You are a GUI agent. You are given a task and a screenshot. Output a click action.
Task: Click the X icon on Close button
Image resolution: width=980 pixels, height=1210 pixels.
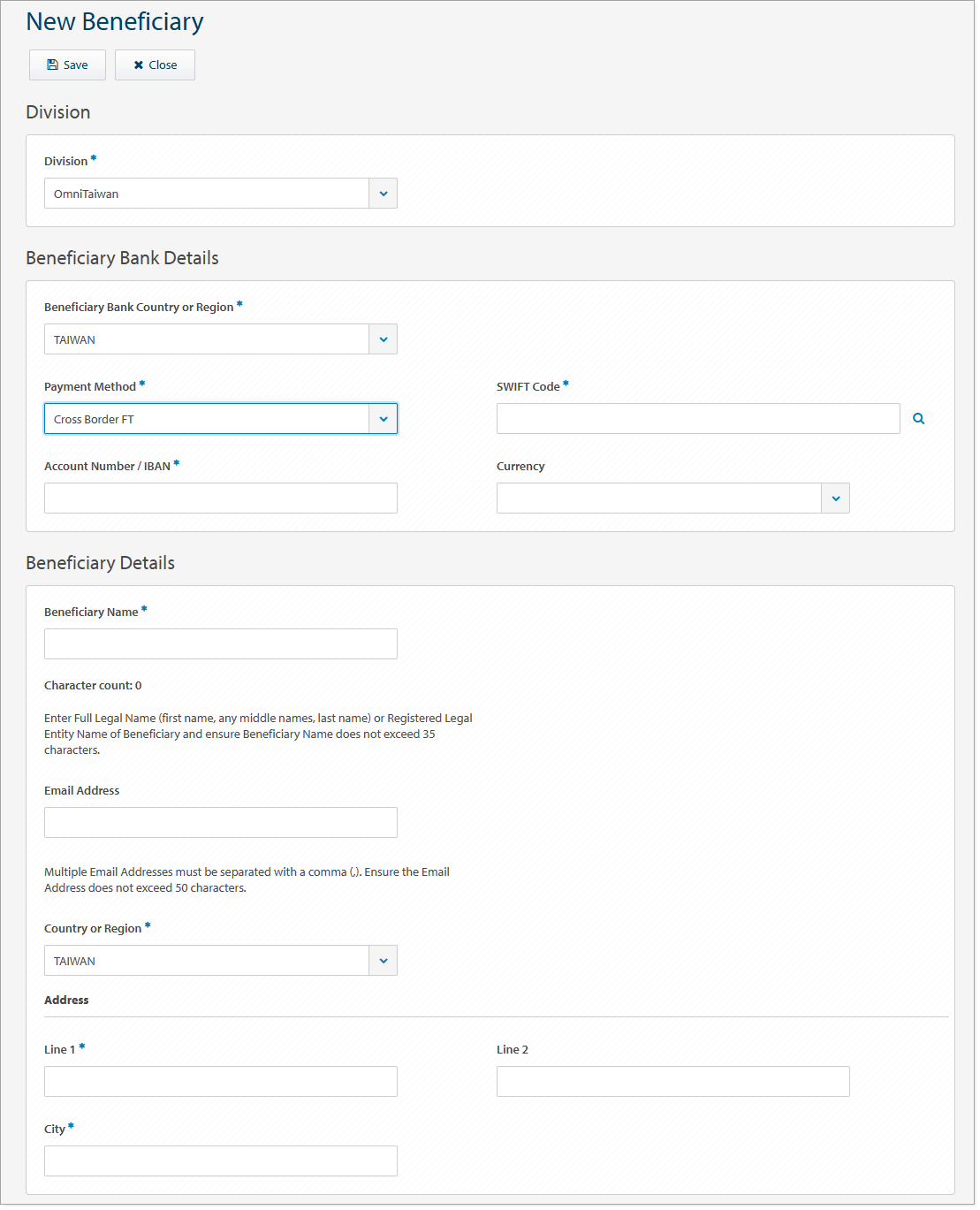[139, 65]
